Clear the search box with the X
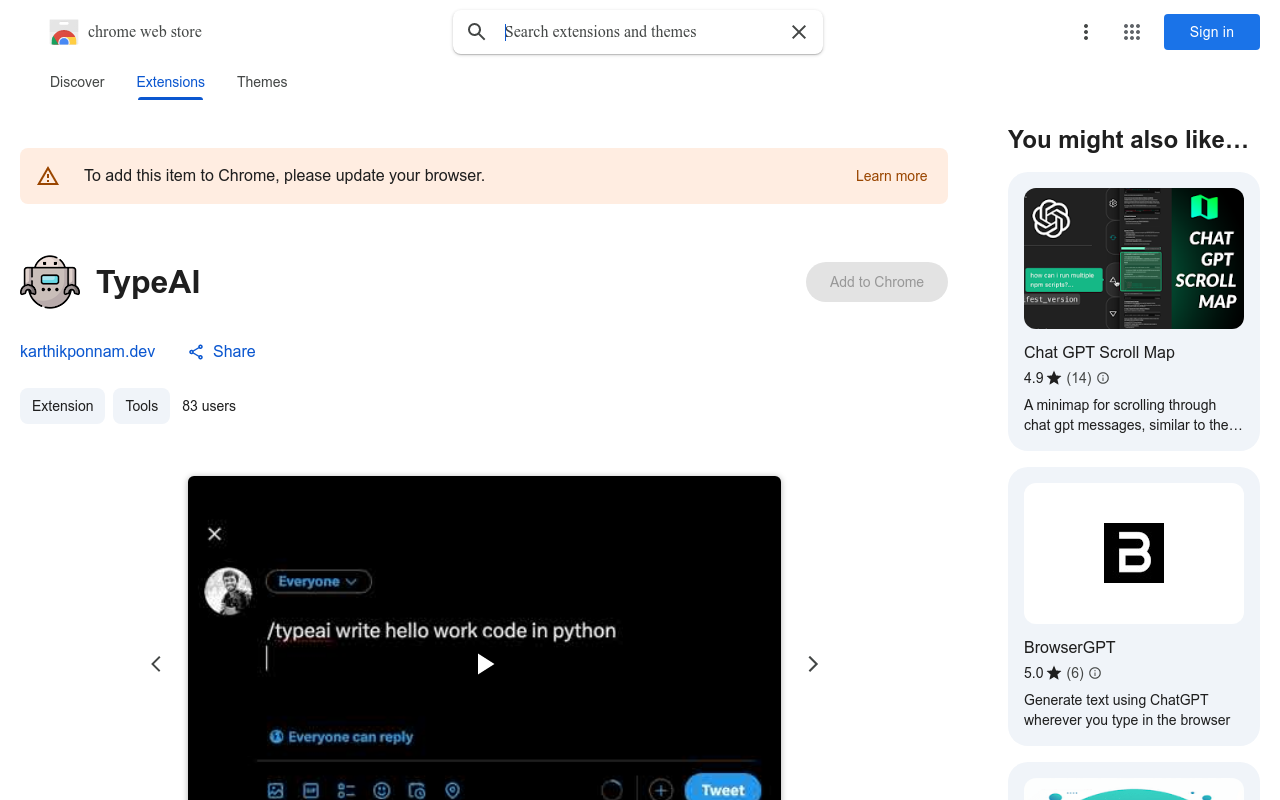 (799, 32)
